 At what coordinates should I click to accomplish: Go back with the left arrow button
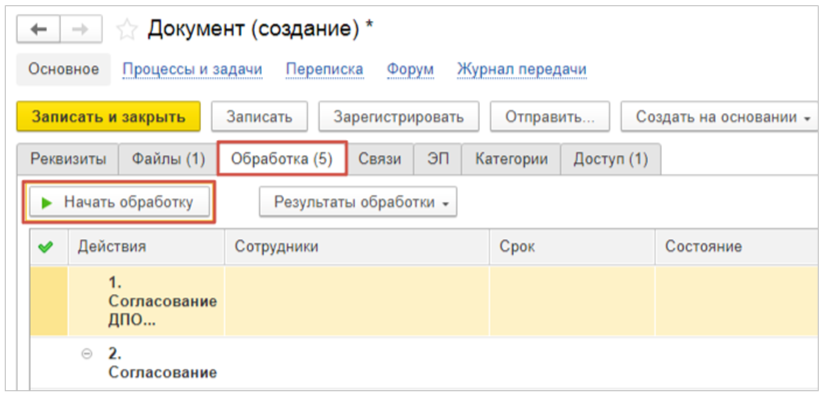pyautogui.click(x=38, y=30)
